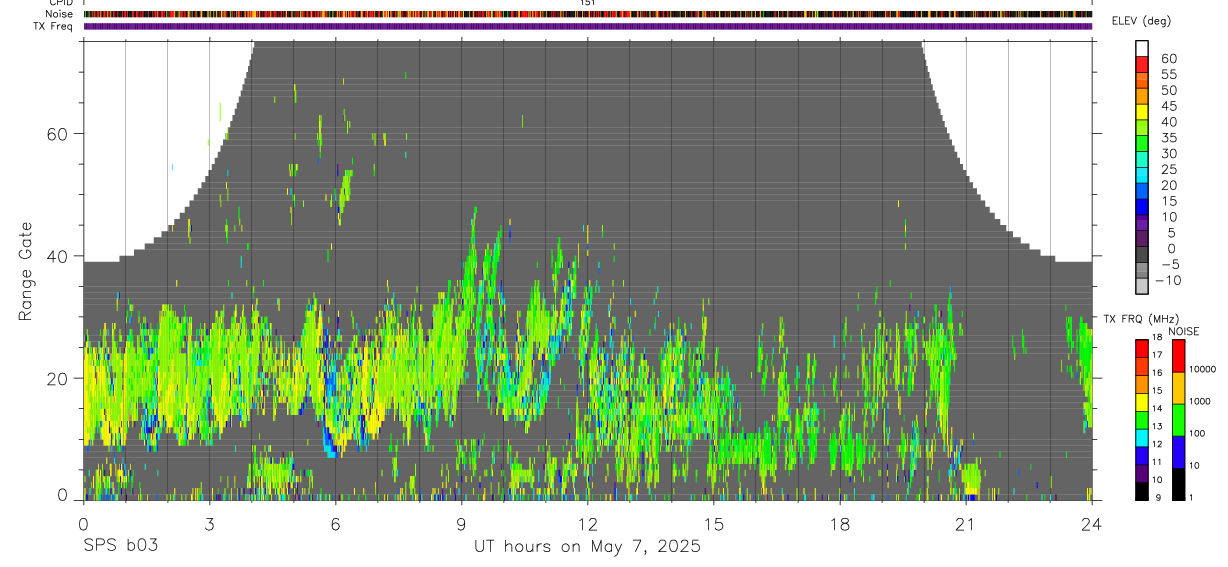Click the '17' label on TX FRQ legend
The image size is (1228, 567).
tap(1158, 355)
